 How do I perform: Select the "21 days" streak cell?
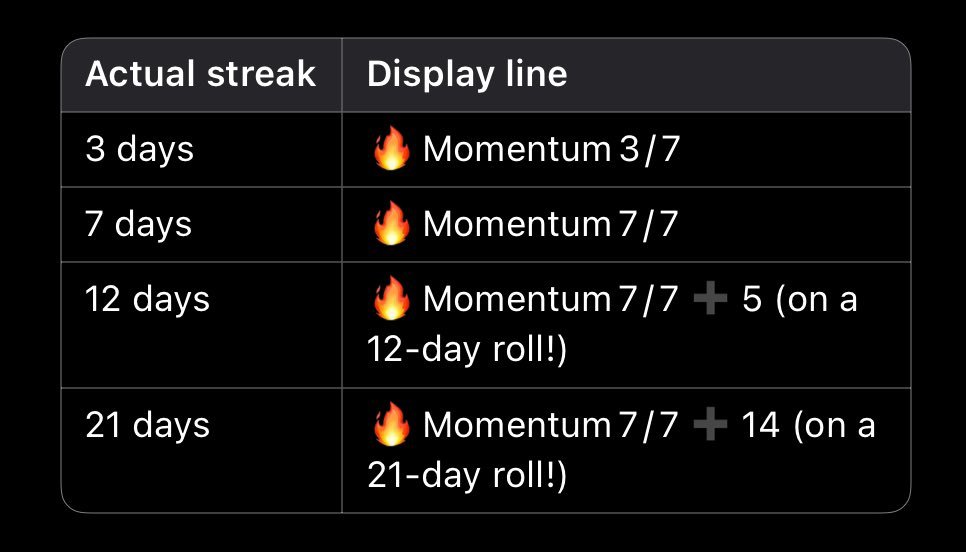(x=147, y=425)
